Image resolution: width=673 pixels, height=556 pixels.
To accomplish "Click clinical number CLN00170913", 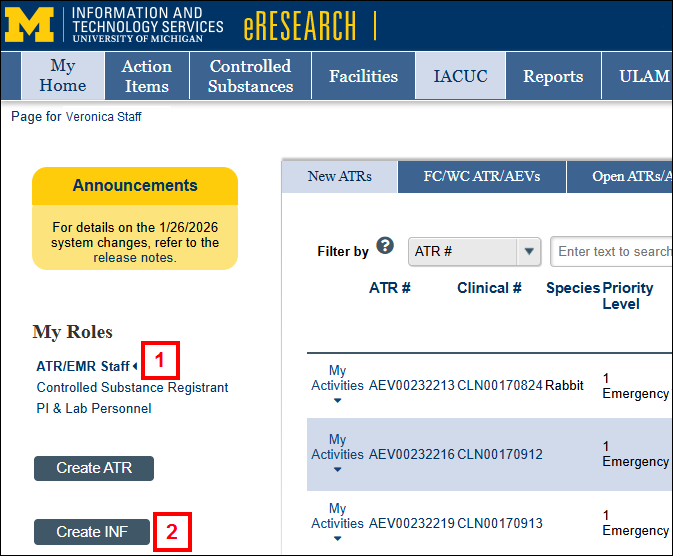I will tap(500, 523).
